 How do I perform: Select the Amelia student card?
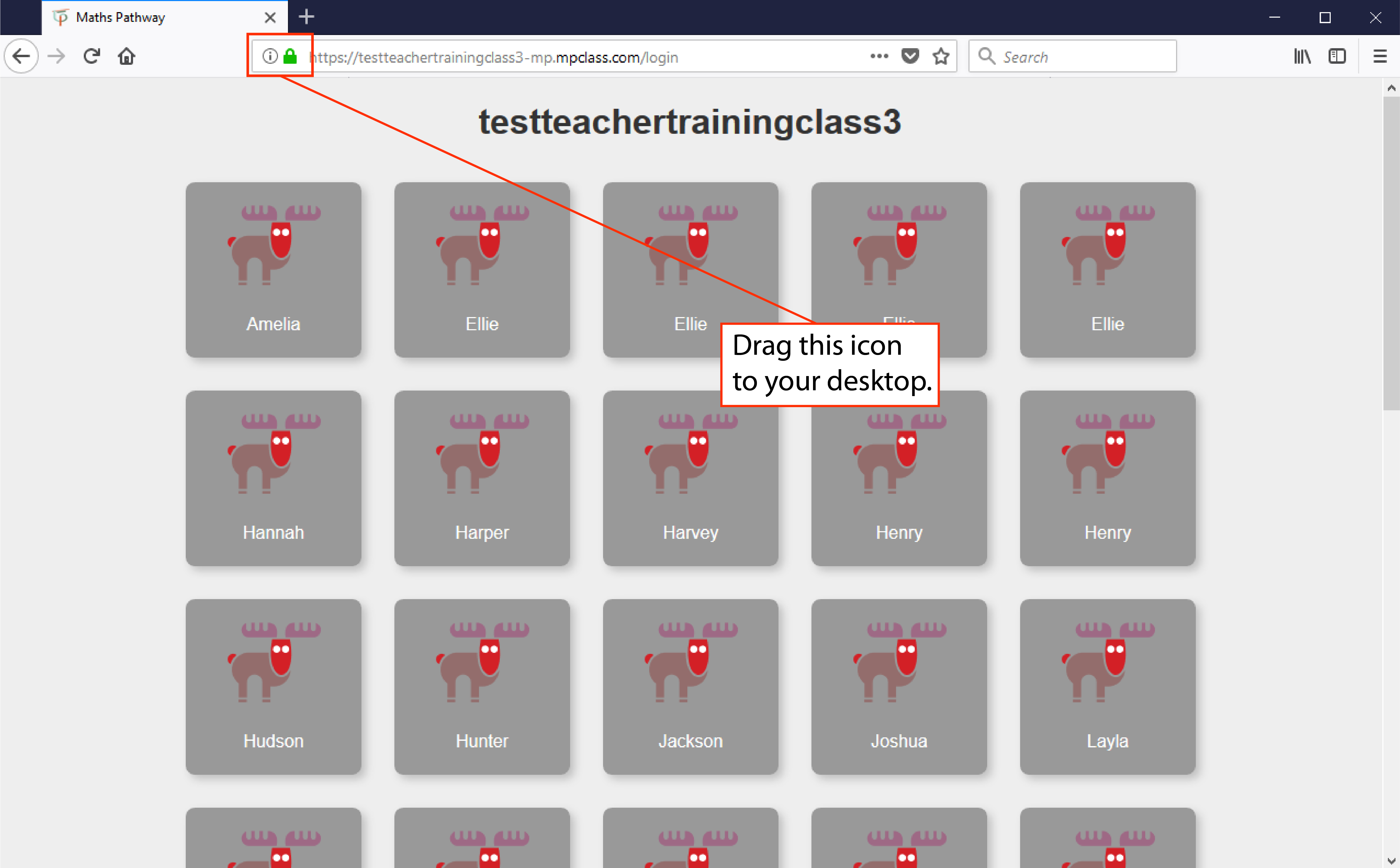coord(273,270)
